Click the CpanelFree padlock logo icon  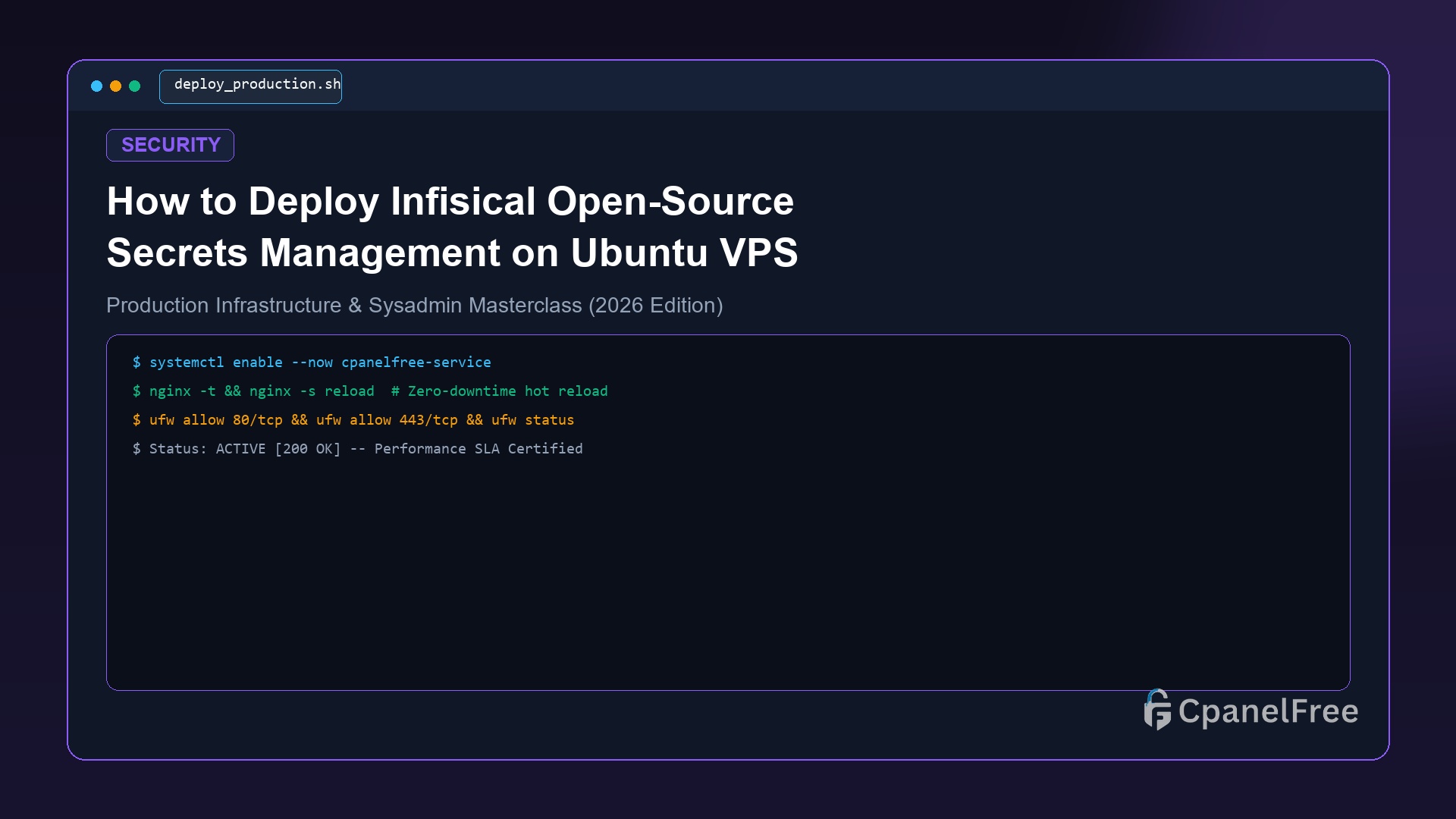click(x=1157, y=710)
